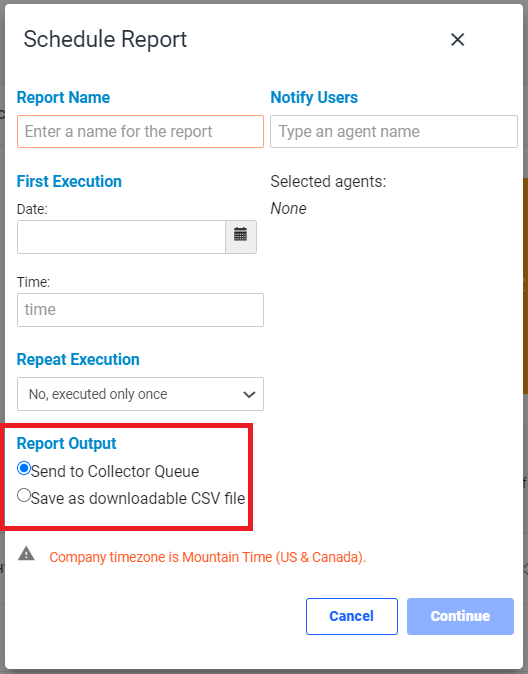Choose Save as downloadable CSV file radio
The height and width of the screenshot is (674, 528).
point(24,495)
